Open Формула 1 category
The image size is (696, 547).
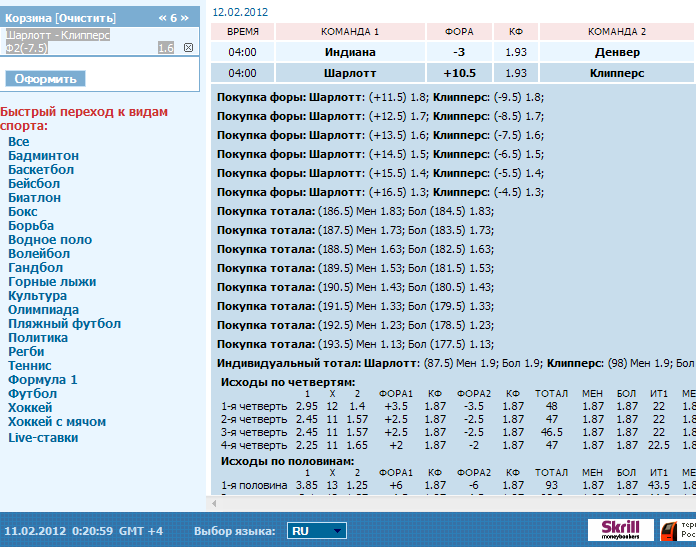click(43, 380)
